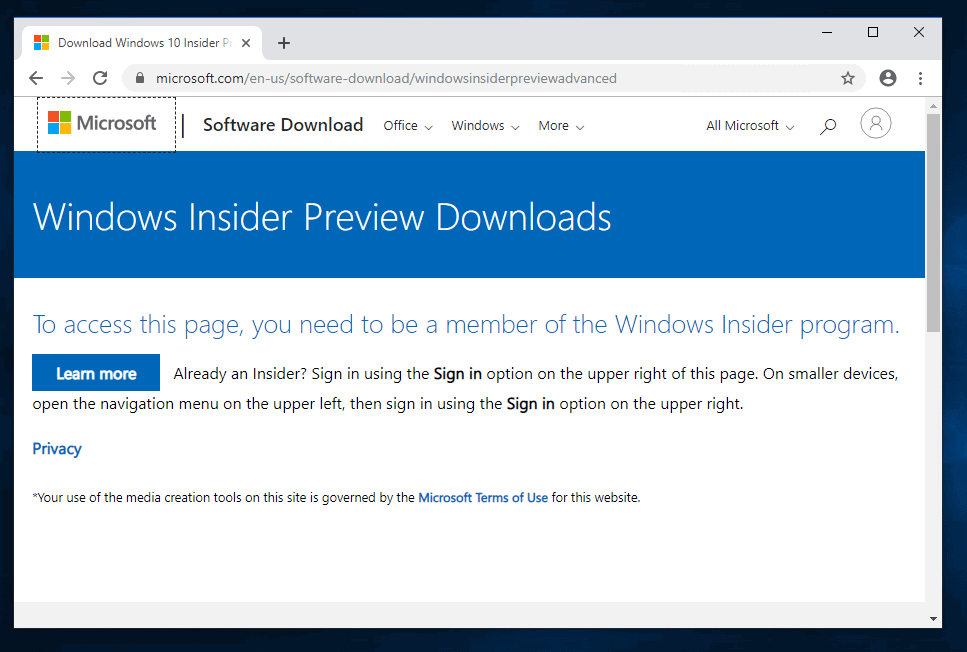This screenshot has height=652, width=967.
Task: Bookmark this page with star icon
Action: point(848,78)
